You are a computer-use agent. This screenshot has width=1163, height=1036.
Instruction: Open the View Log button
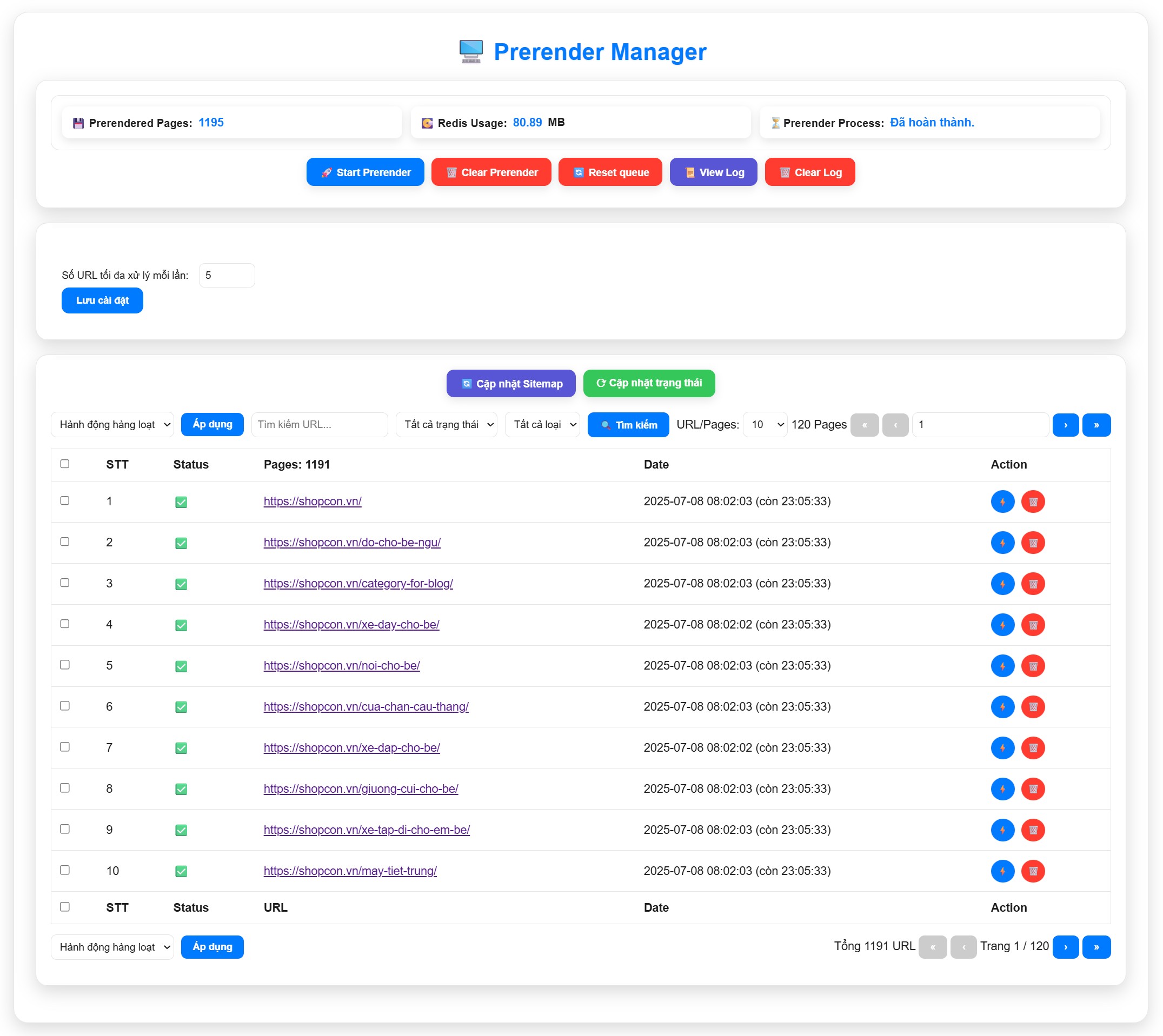pyautogui.click(x=713, y=172)
